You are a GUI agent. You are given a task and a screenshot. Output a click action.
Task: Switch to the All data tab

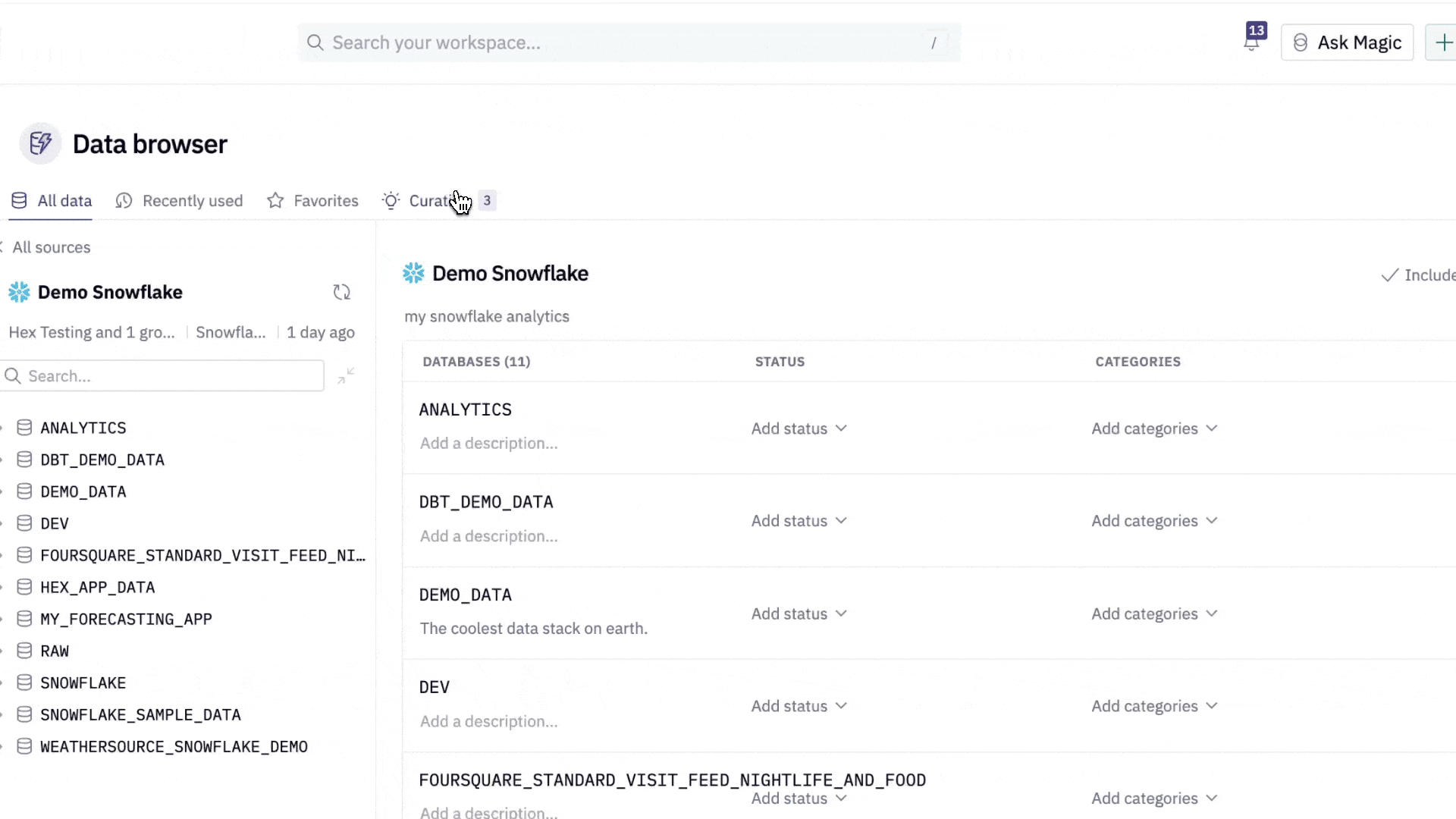[x=52, y=201]
